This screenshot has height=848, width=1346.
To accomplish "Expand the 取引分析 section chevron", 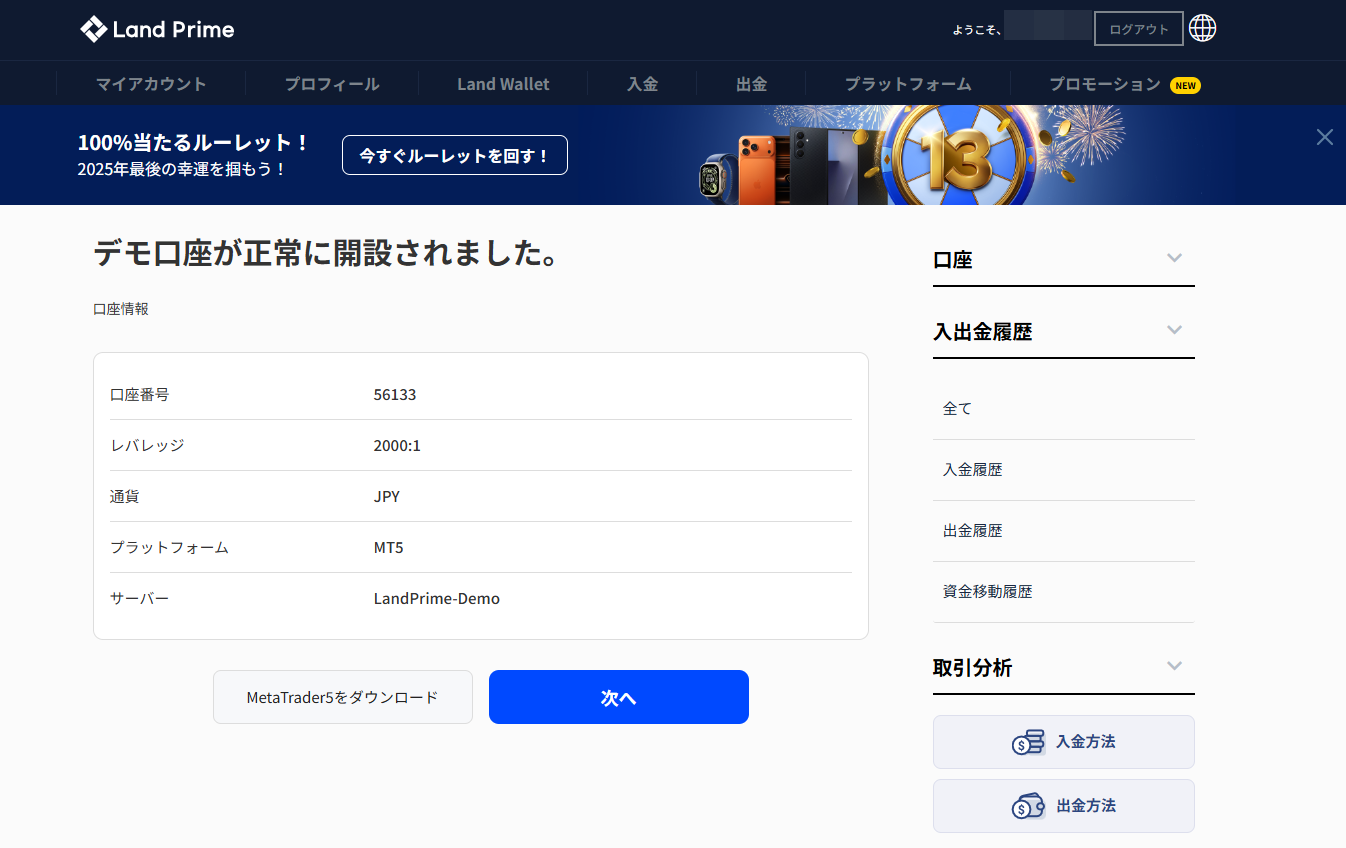I will 1175,666.
